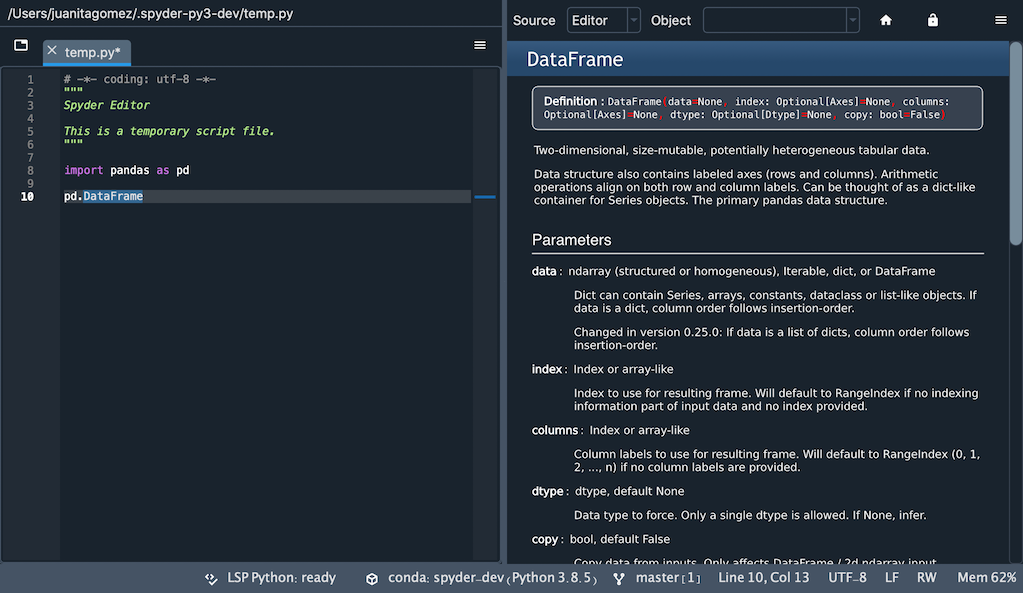Open the Help pane options menu (hamburger)

click(x=1000, y=20)
